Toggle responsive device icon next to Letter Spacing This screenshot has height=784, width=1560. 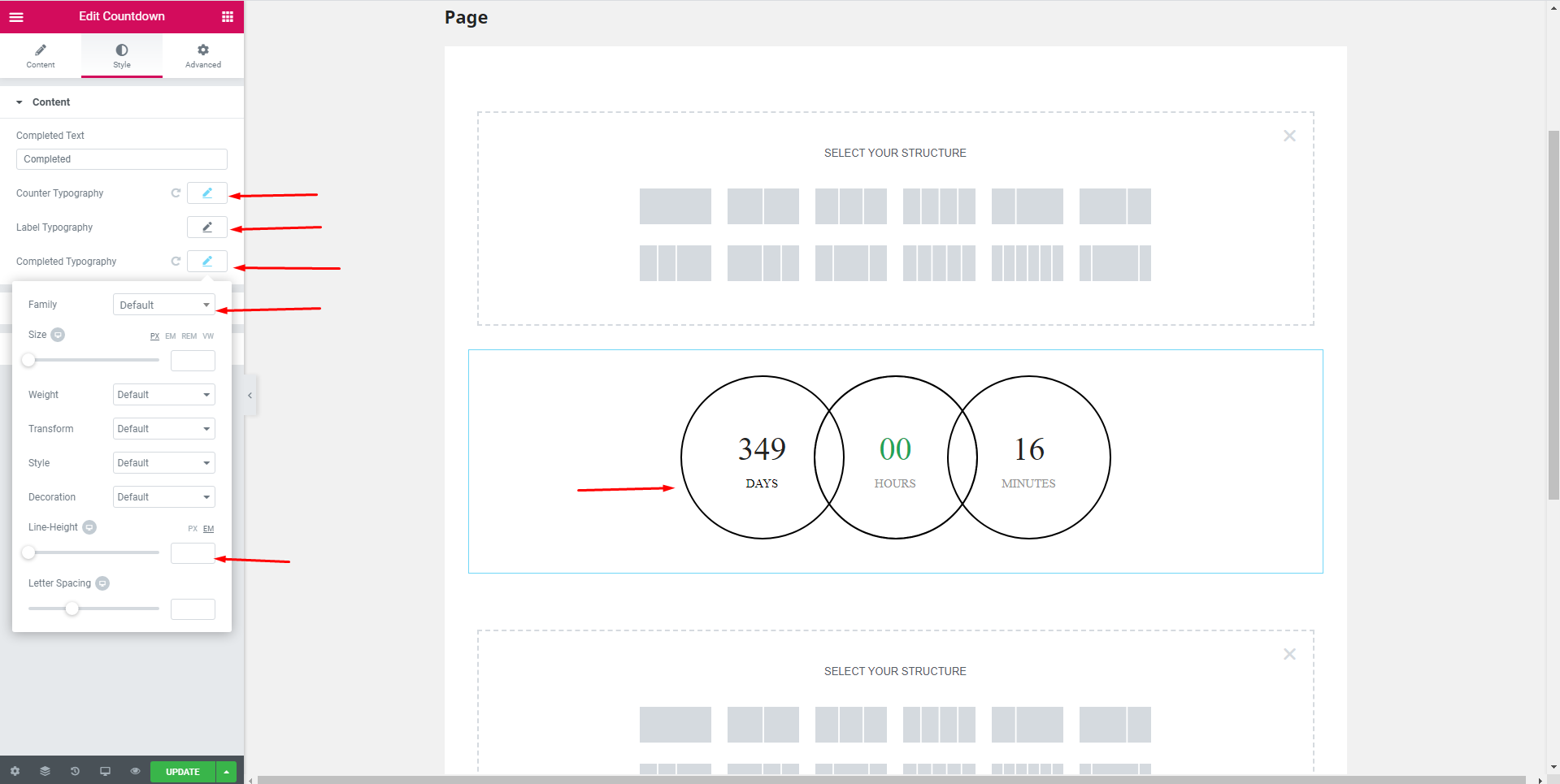tap(102, 583)
